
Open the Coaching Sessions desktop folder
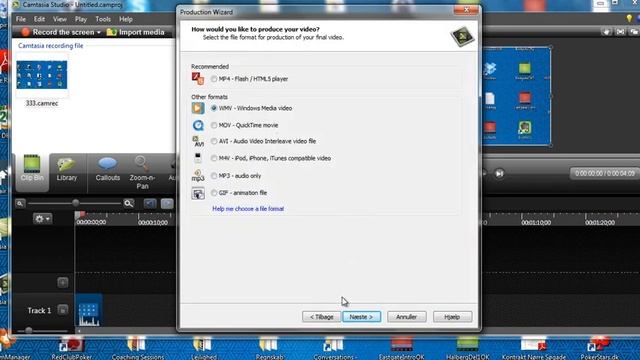click(x=138, y=348)
